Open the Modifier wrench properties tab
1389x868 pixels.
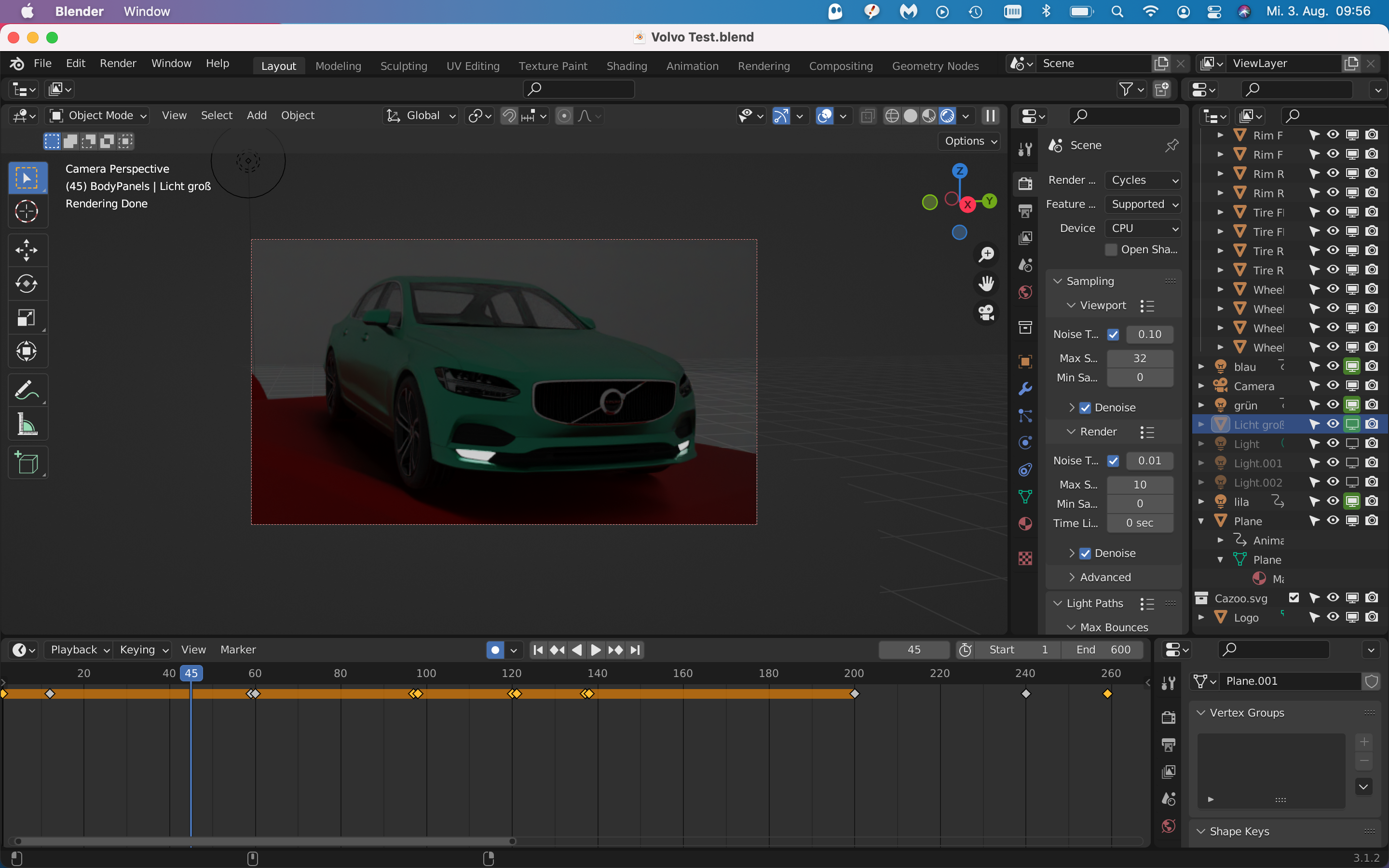click(x=1025, y=389)
